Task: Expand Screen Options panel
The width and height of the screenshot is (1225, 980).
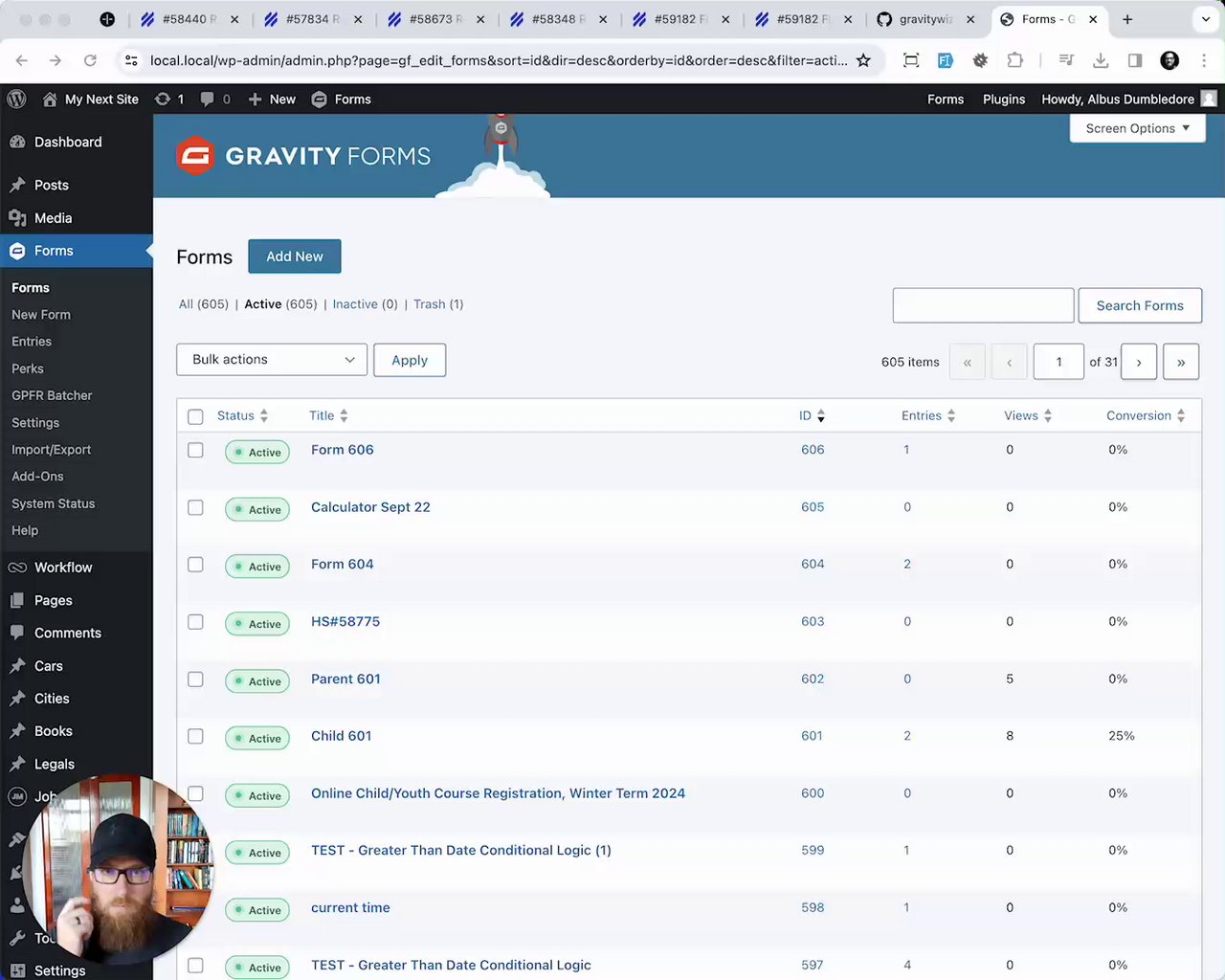Action: [1137, 128]
